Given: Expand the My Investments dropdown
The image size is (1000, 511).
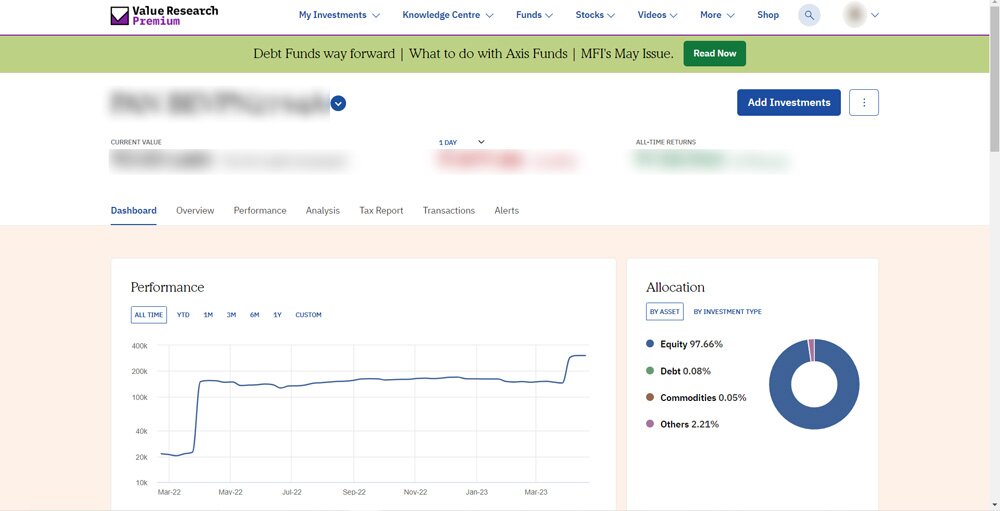Looking at the screenshot, I should tap(339, 15).
